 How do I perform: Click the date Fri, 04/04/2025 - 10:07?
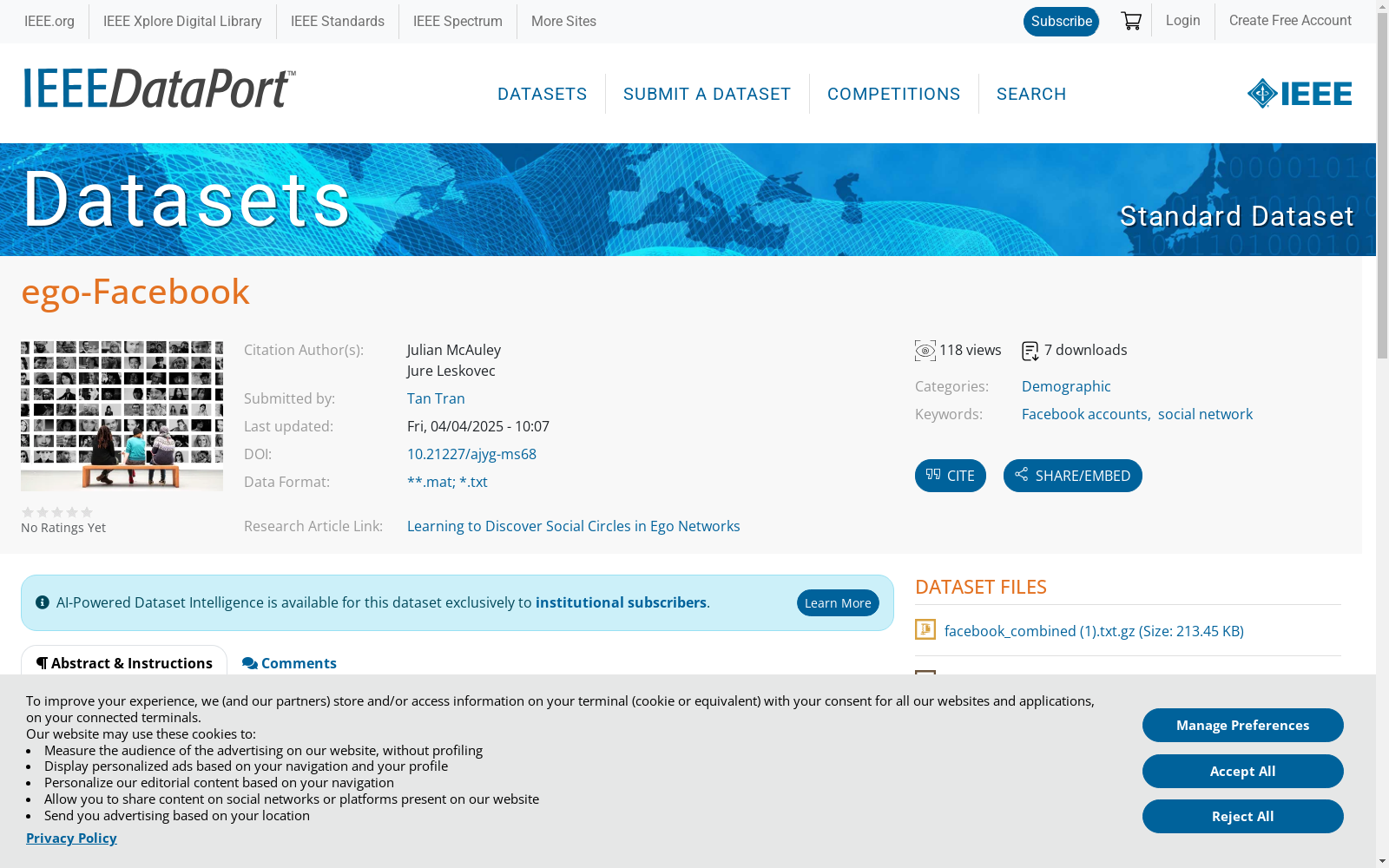point(478,426)
